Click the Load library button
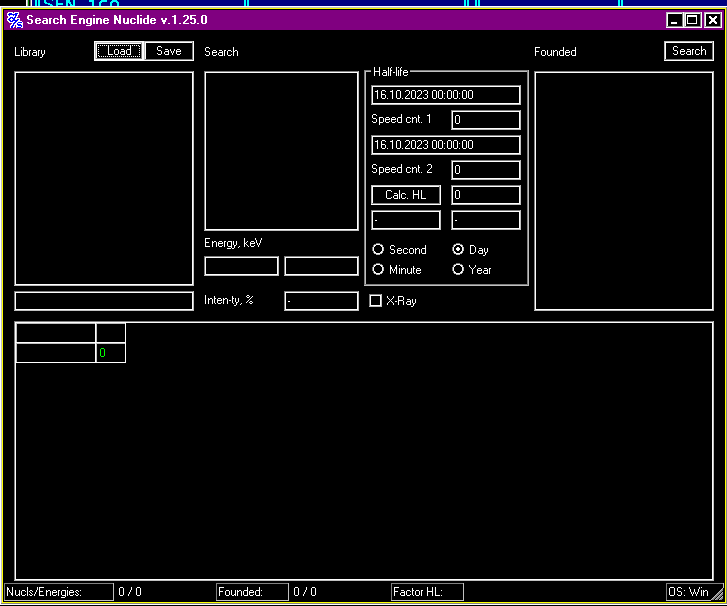The height and width of the screenshot is (606, 727). point(119,51)
